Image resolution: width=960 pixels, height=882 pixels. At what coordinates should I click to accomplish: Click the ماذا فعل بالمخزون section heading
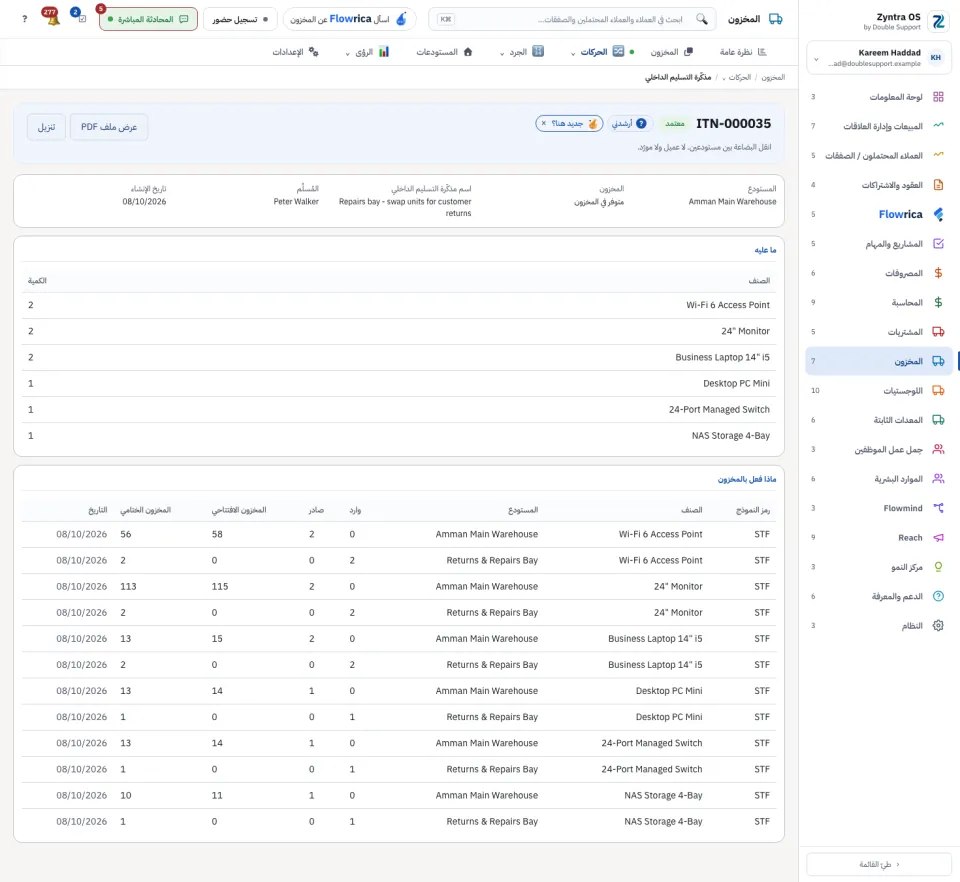tap(747, 479)
